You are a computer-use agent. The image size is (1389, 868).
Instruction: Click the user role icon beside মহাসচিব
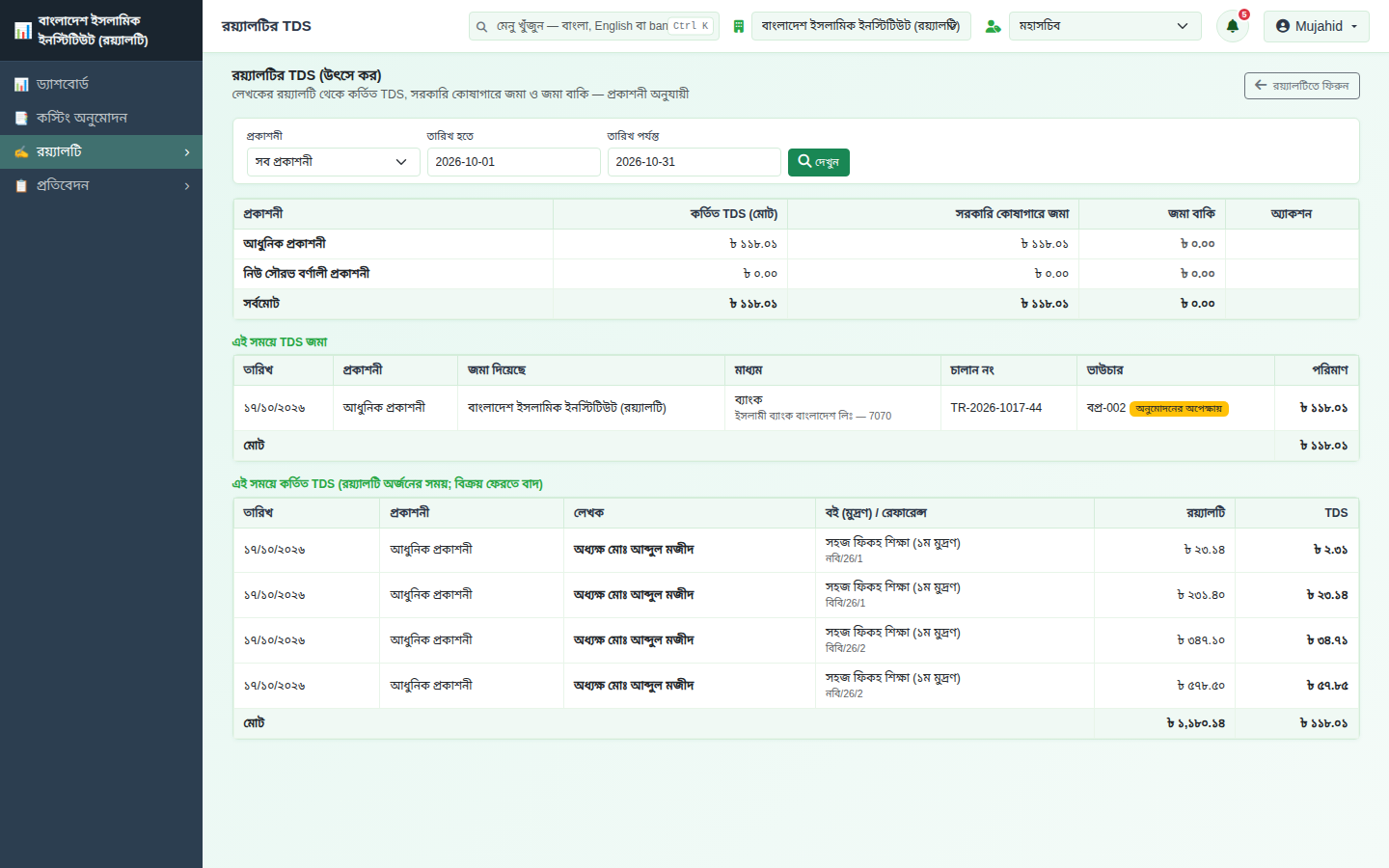(993, 26)
